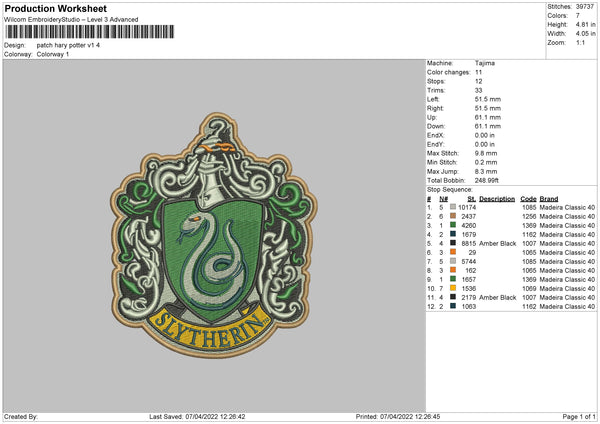Click 'Madeira Classic 40' brand in stop 12

coord(567,307)
